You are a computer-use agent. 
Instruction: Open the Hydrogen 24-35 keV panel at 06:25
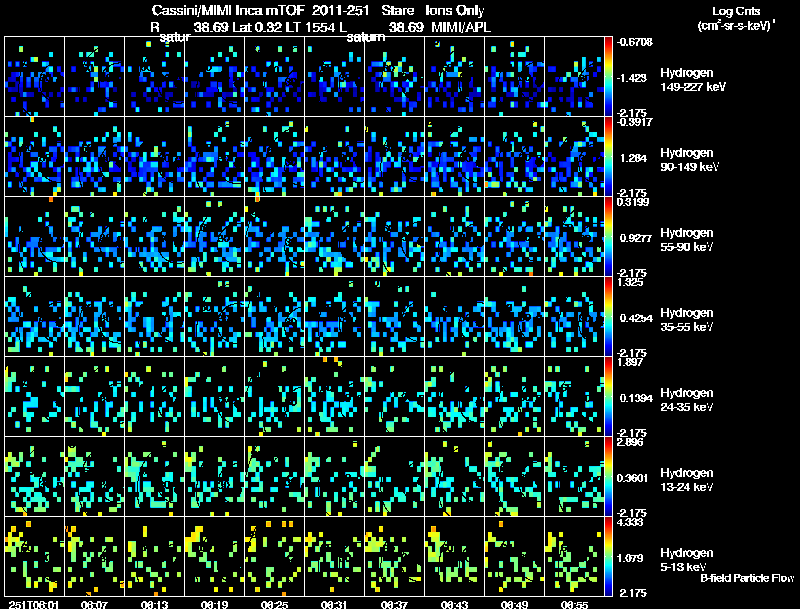point(274,396)
